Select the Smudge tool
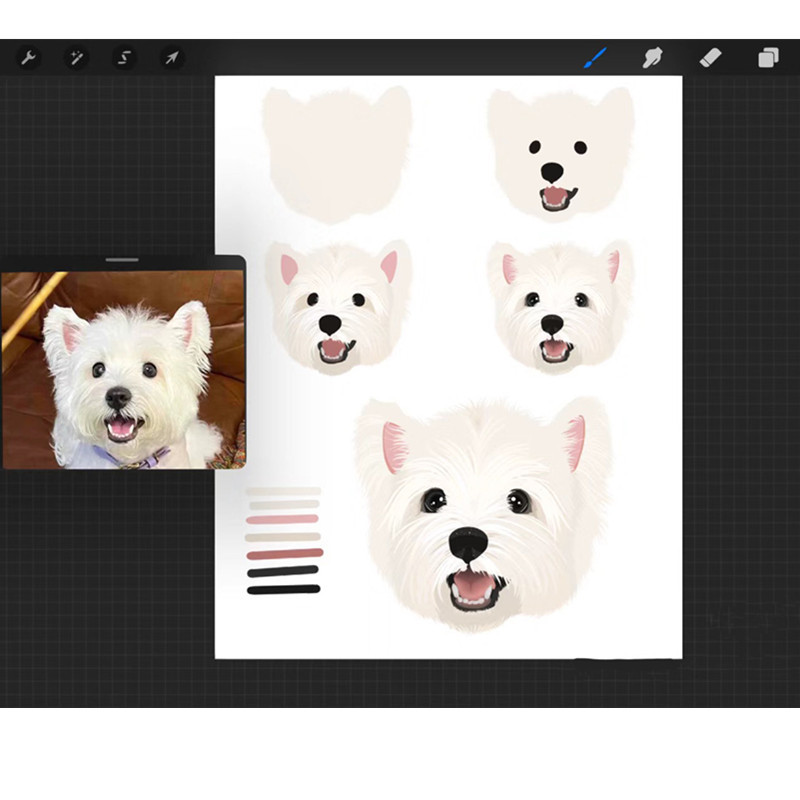The image size is (800, 800). click(652, 58)
